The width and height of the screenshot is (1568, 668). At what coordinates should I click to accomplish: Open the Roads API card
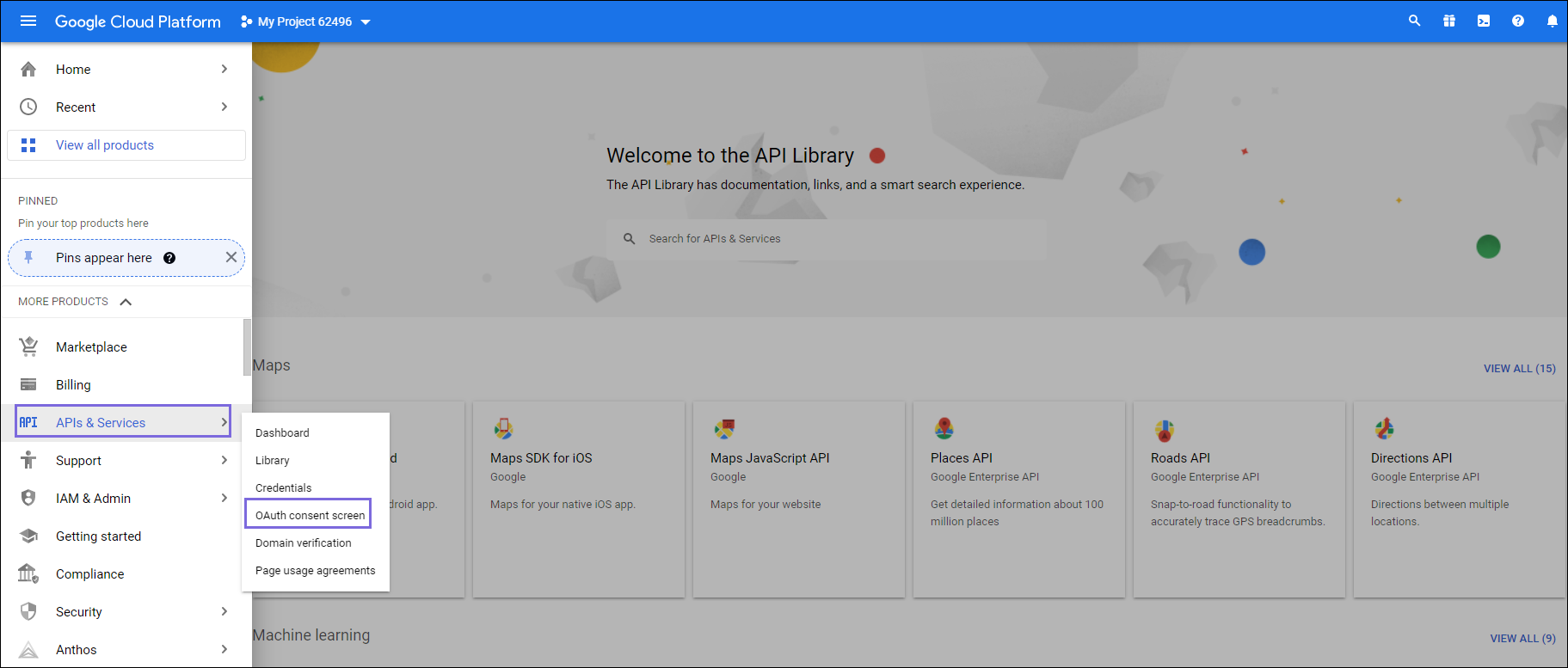pos(1239,499)
